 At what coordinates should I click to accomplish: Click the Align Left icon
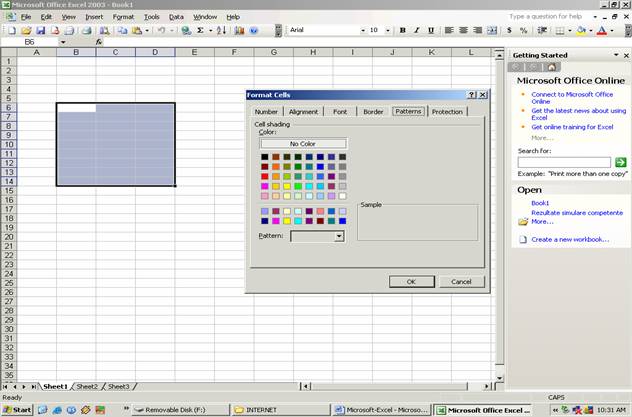coord(449,30)
